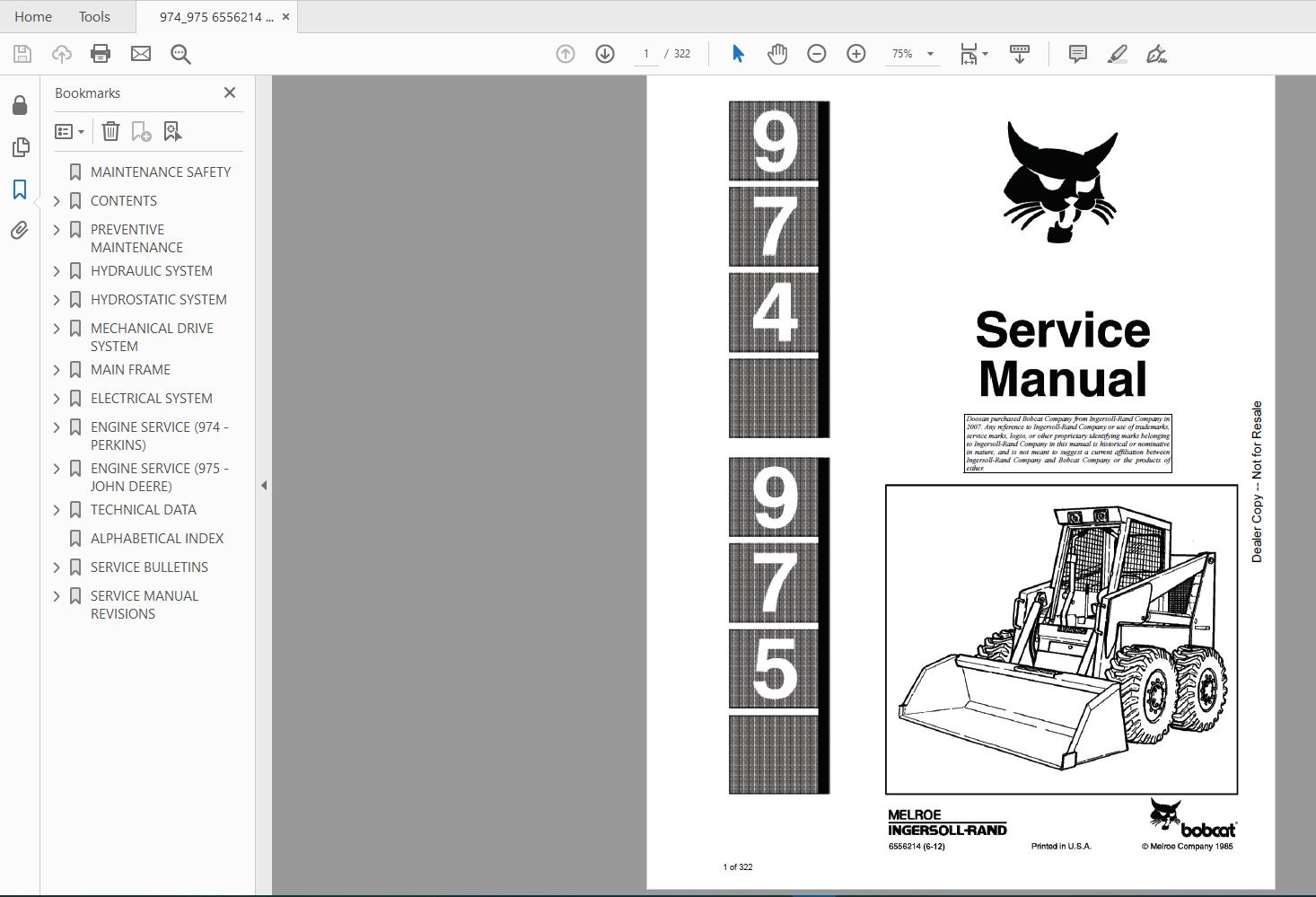The image size is (1316, 897).
Task: Zoom in with plus icon
Action: tap(856, 54)
